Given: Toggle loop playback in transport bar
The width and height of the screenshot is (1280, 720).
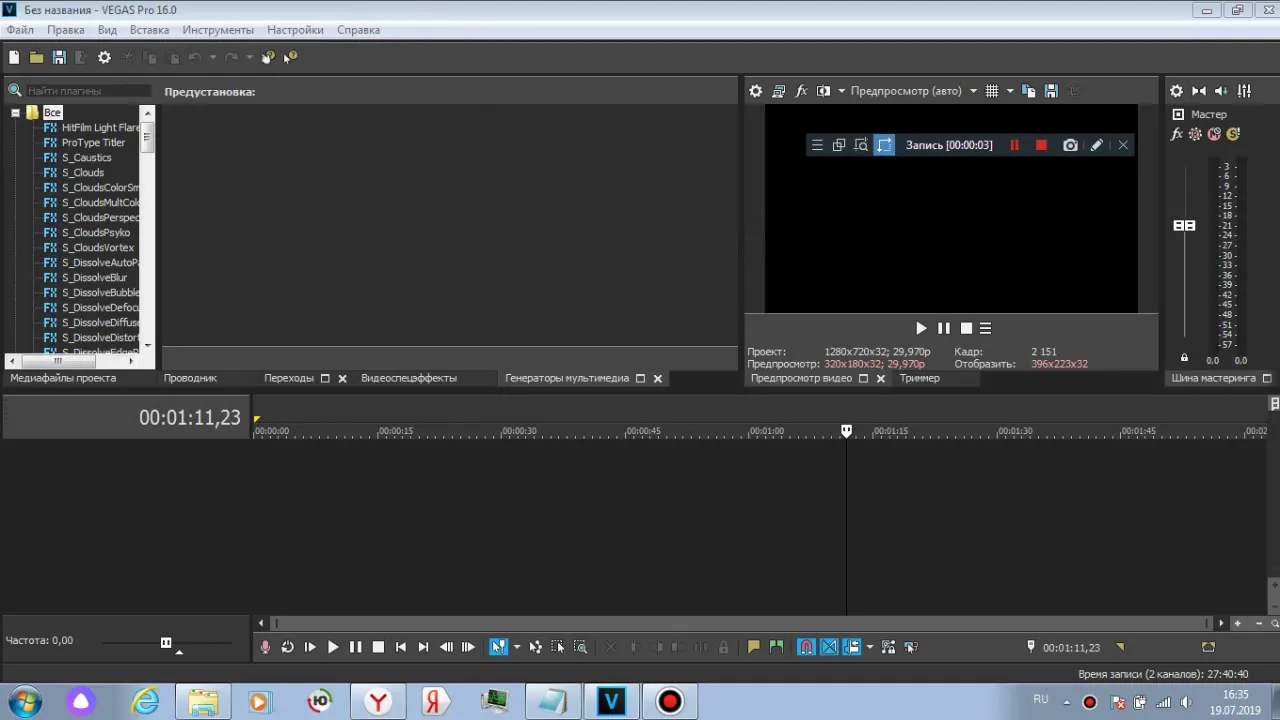Looking at the screenshot, I should click(287, 647).
